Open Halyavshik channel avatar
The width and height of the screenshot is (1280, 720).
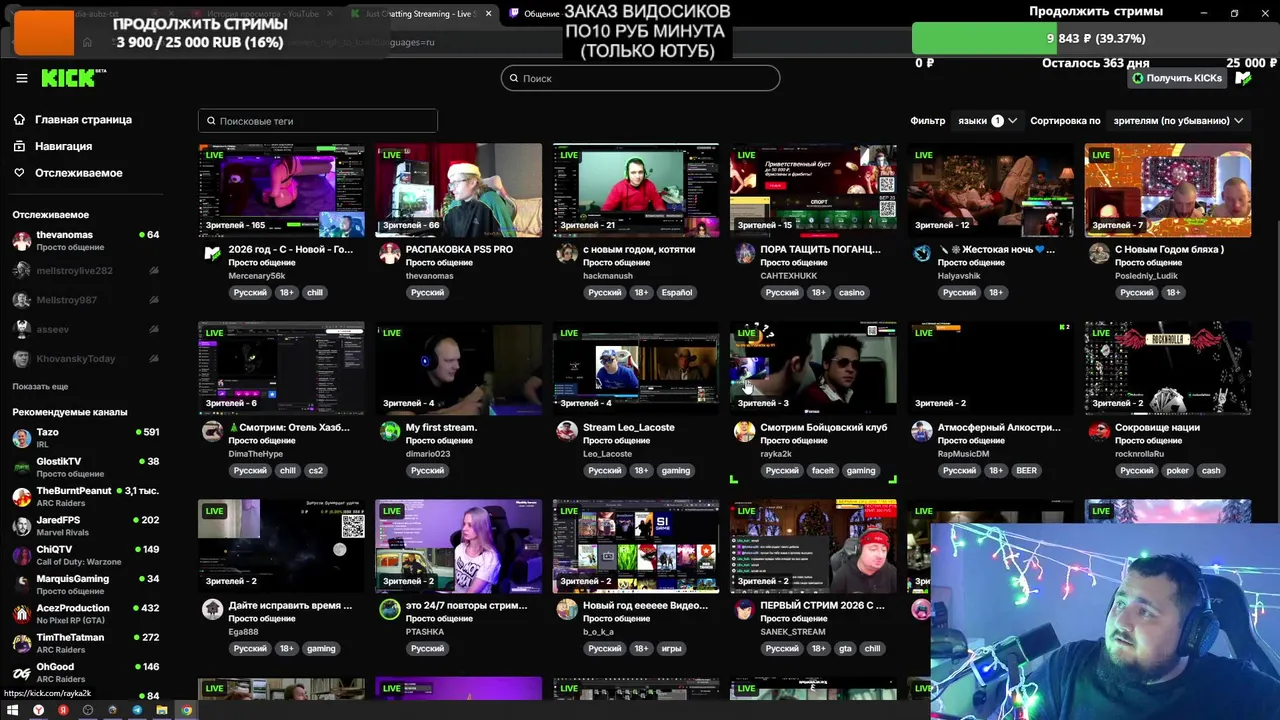point(922,254)
